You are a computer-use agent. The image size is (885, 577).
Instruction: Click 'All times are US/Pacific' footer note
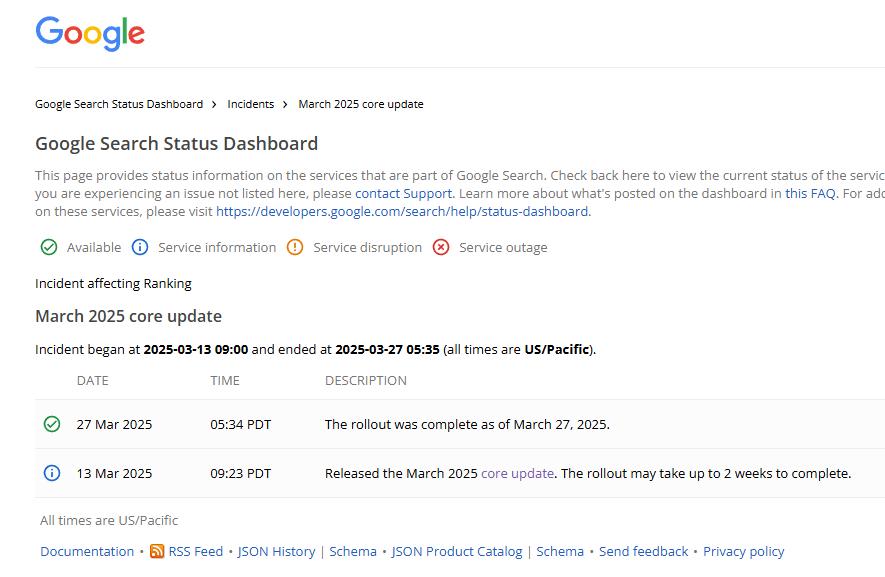[x=109, y=521]
